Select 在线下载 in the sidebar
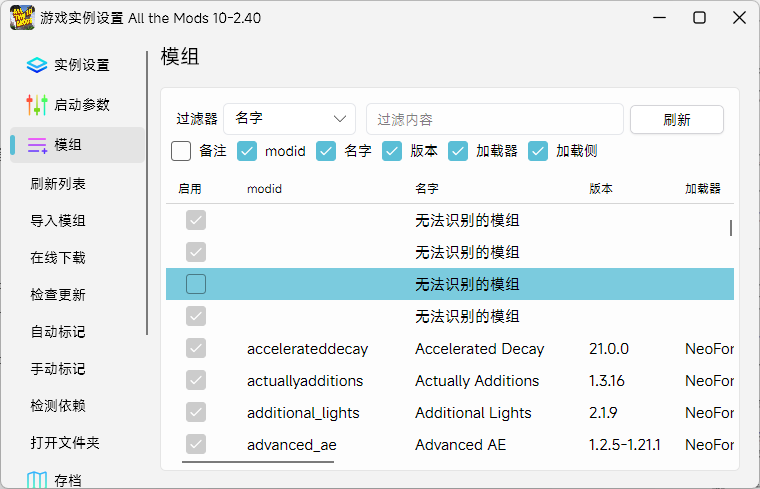The height and width of the screenshot is (489, 760). click(58, 258)
